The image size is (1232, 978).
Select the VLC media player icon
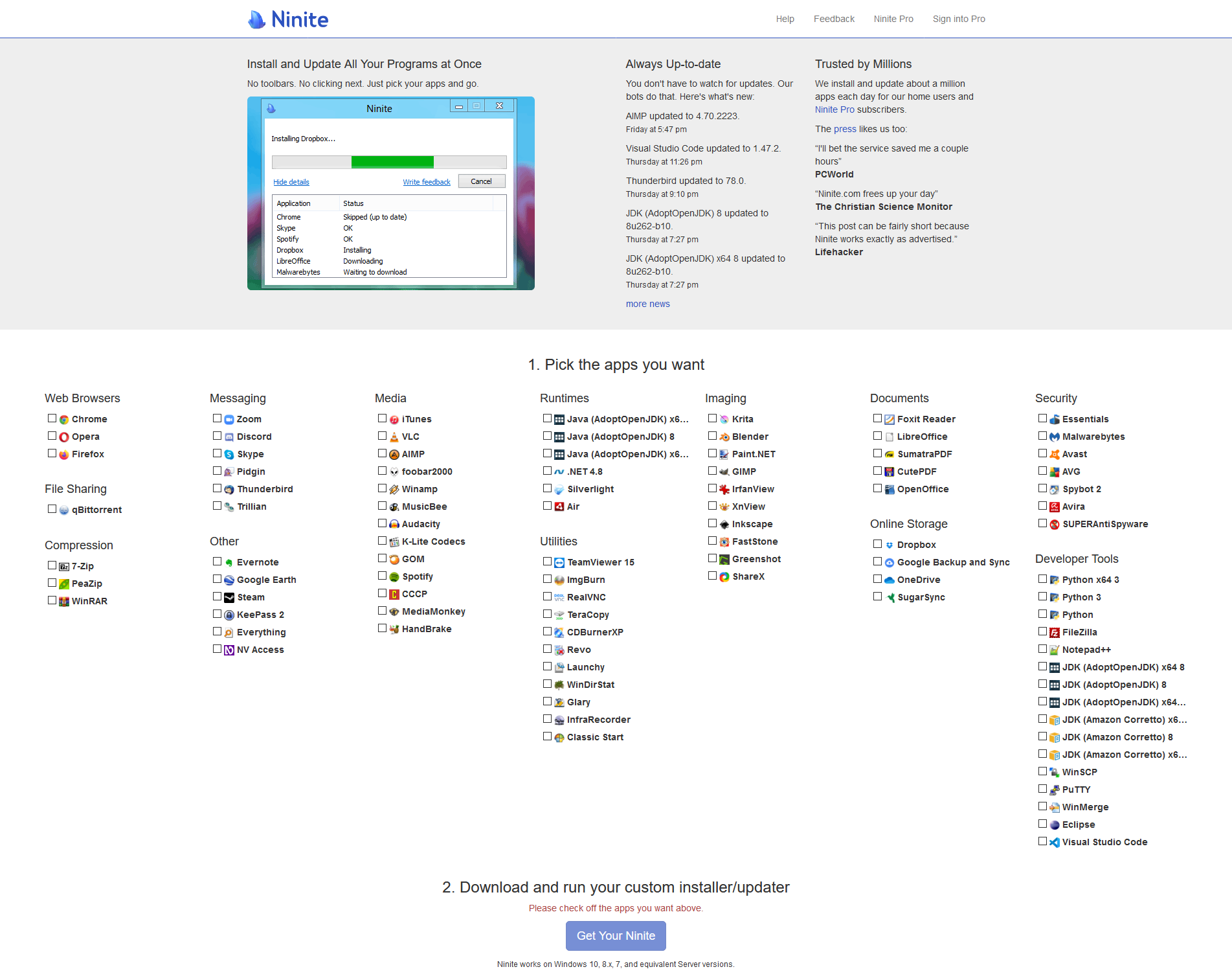[394, 436]
